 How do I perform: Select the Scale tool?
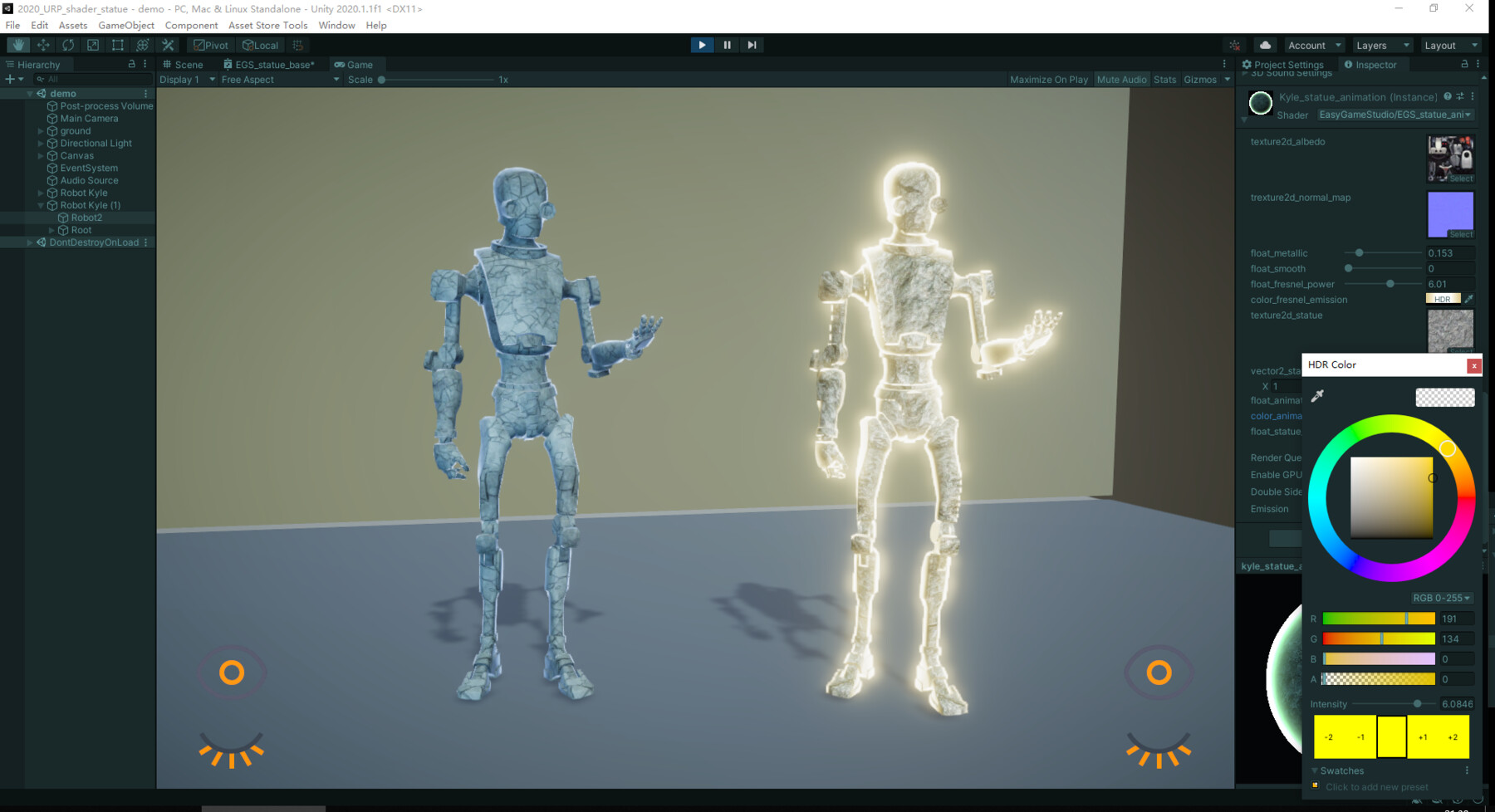92,44
